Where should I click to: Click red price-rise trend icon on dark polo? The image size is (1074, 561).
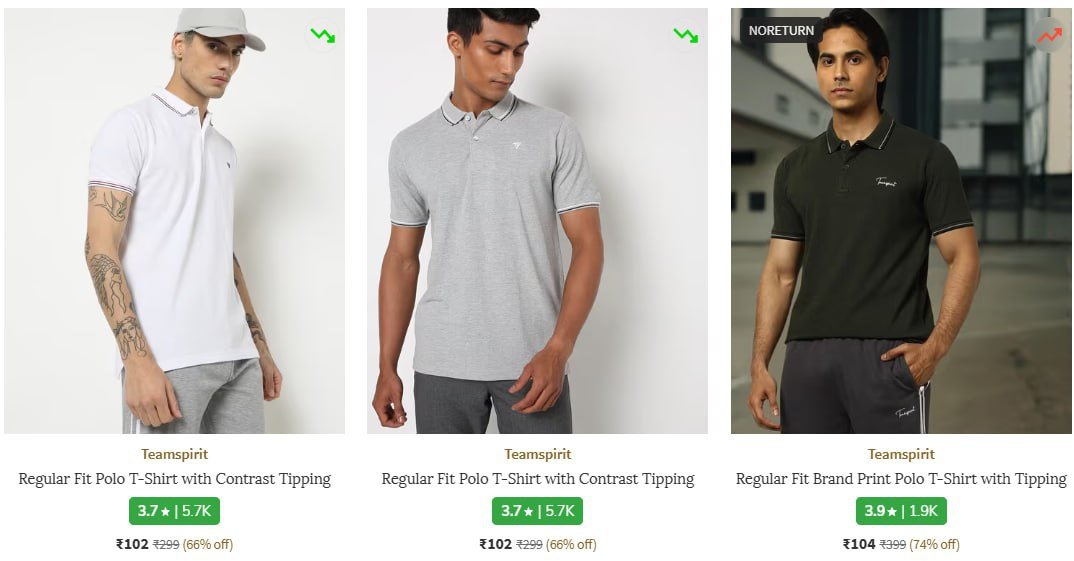[1048, 36]
